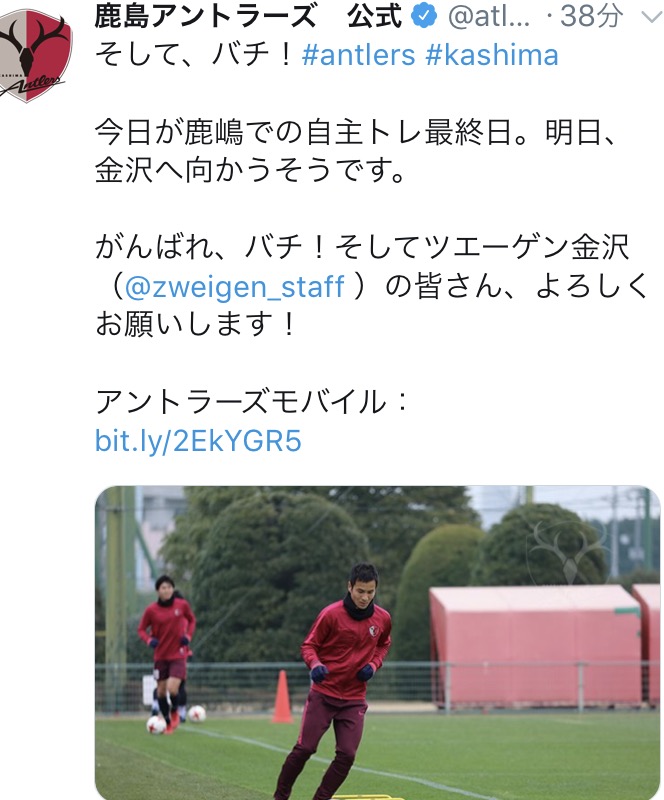Open the #kashima hashtag
Screen dimensions: 664x800
tap(492, 55)
